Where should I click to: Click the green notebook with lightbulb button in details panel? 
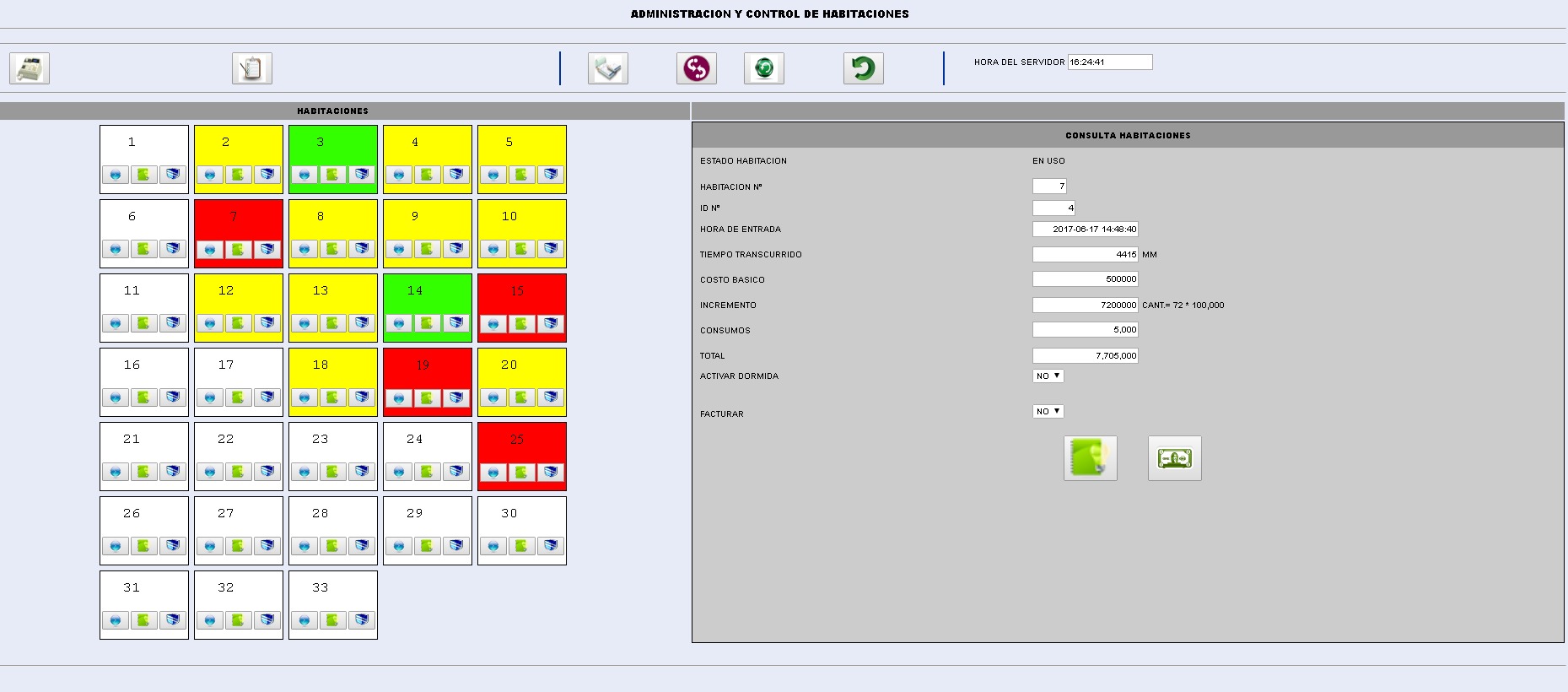point(1091,458)
